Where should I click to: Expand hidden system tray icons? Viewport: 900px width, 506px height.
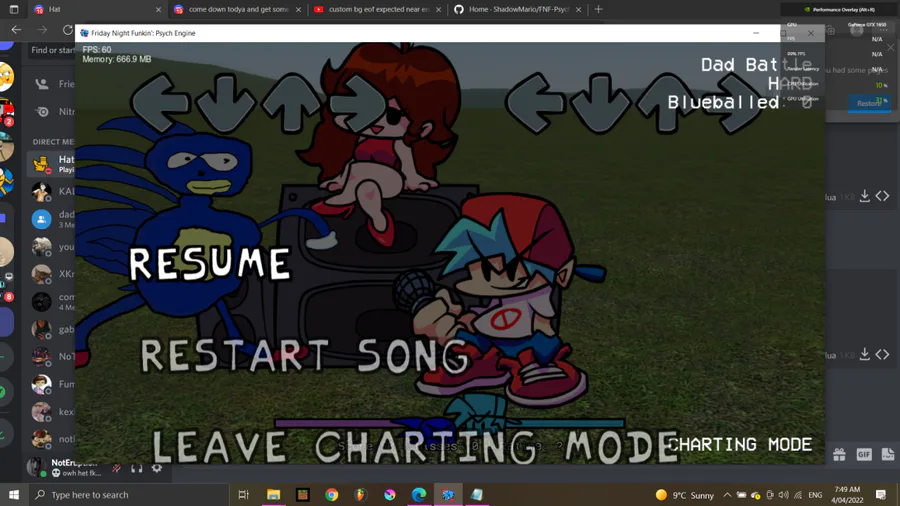tap(727, 495)
